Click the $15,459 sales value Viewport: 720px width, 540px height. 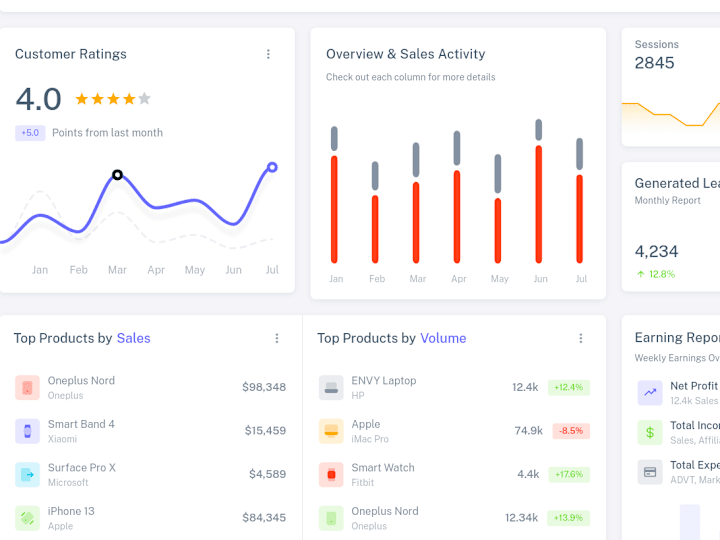coord(265,431)
